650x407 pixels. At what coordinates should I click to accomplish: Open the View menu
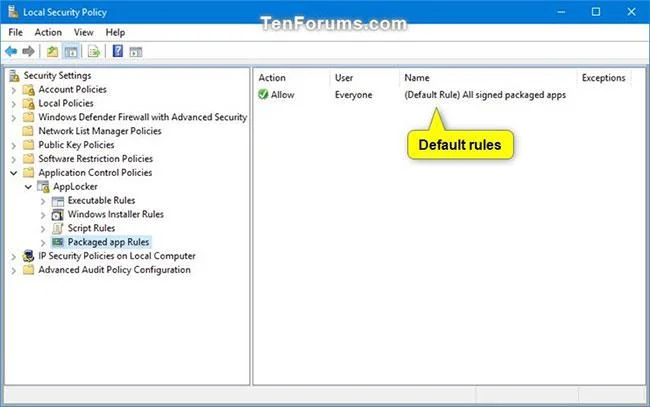click(83, 32)
